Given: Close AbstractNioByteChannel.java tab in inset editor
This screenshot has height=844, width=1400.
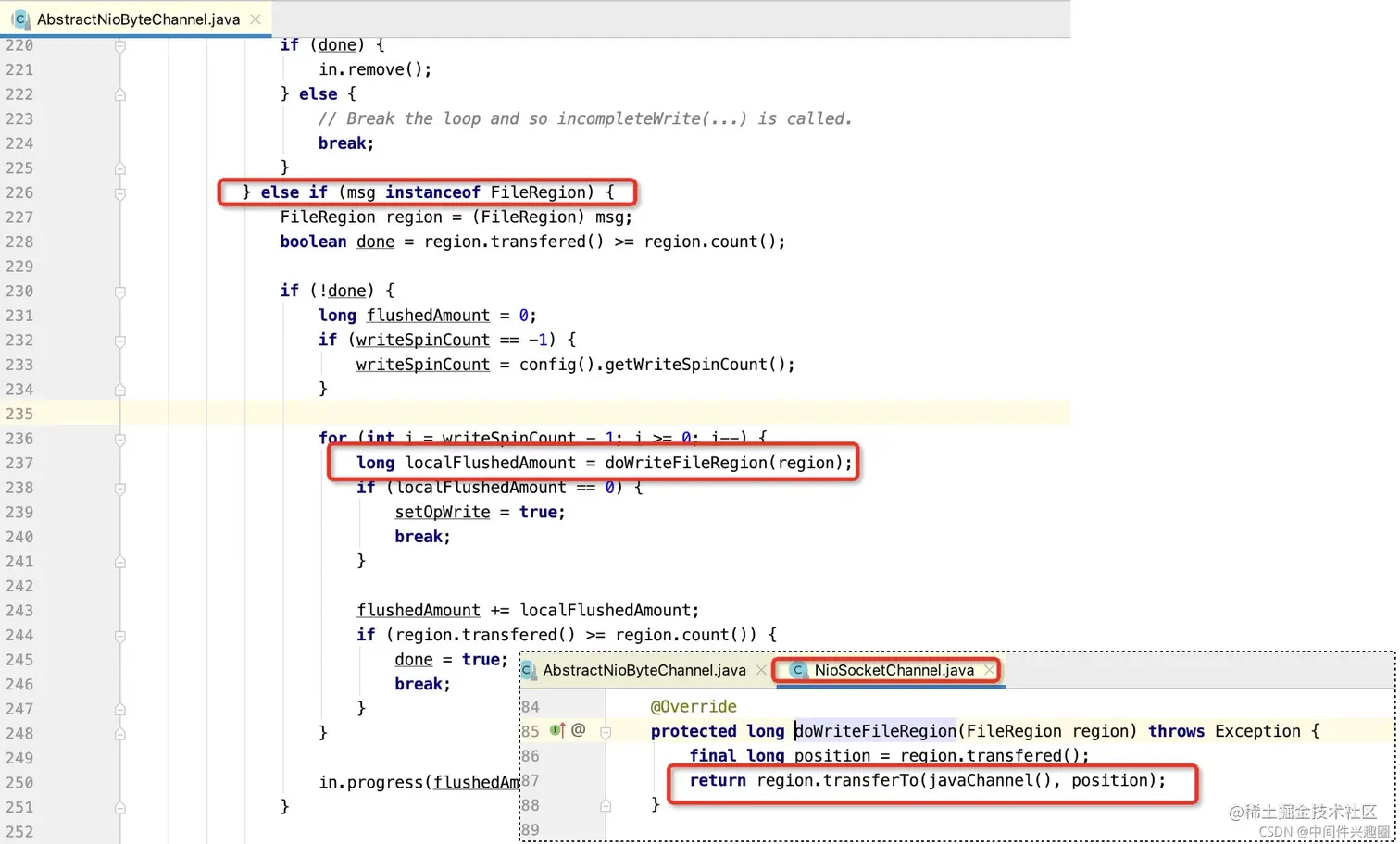Looking at the screenshot, I should tap(761, 670).
